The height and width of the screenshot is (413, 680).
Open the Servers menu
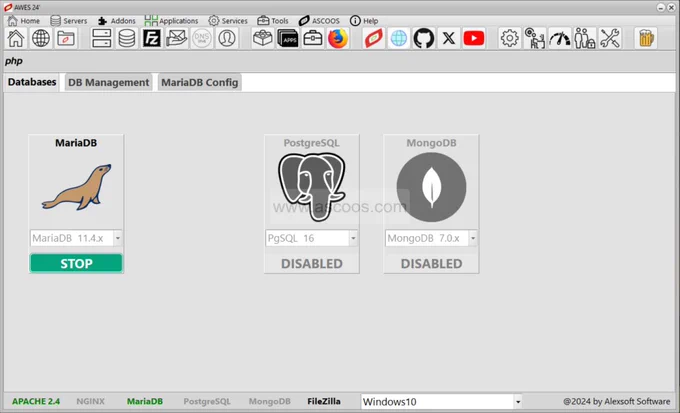[x=69, y=20]
